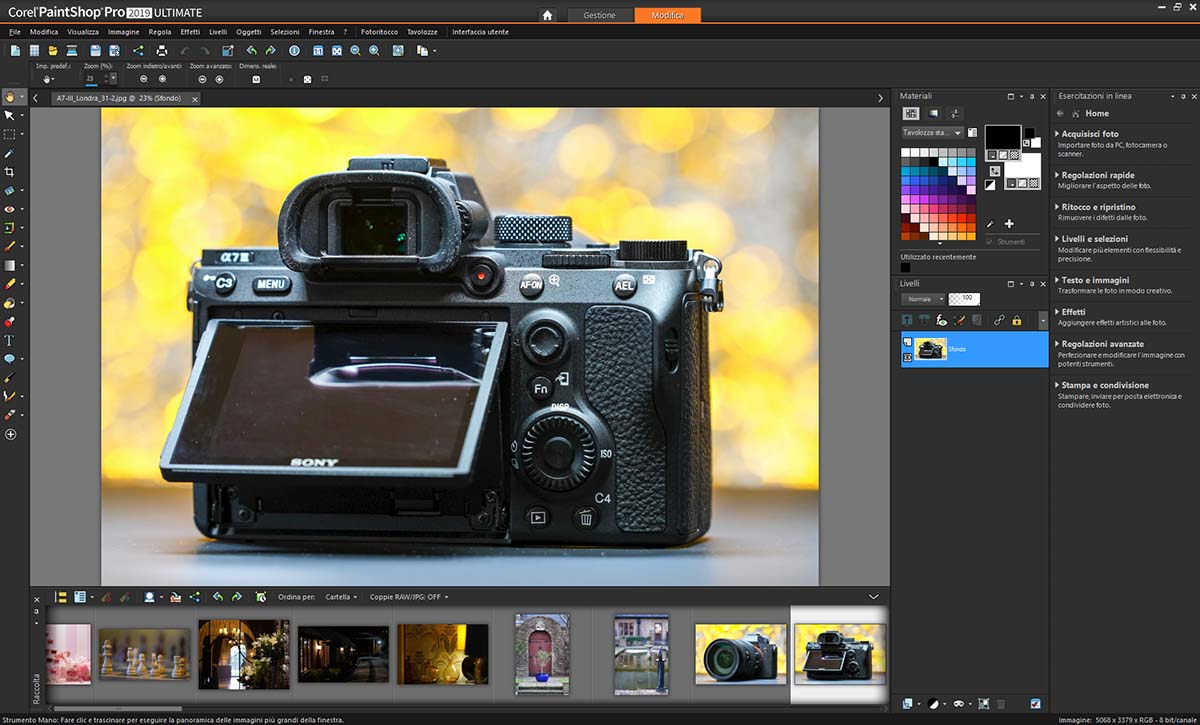1200x725 pixels.
Task: Toggle the layer link icon
Action: 998,320
